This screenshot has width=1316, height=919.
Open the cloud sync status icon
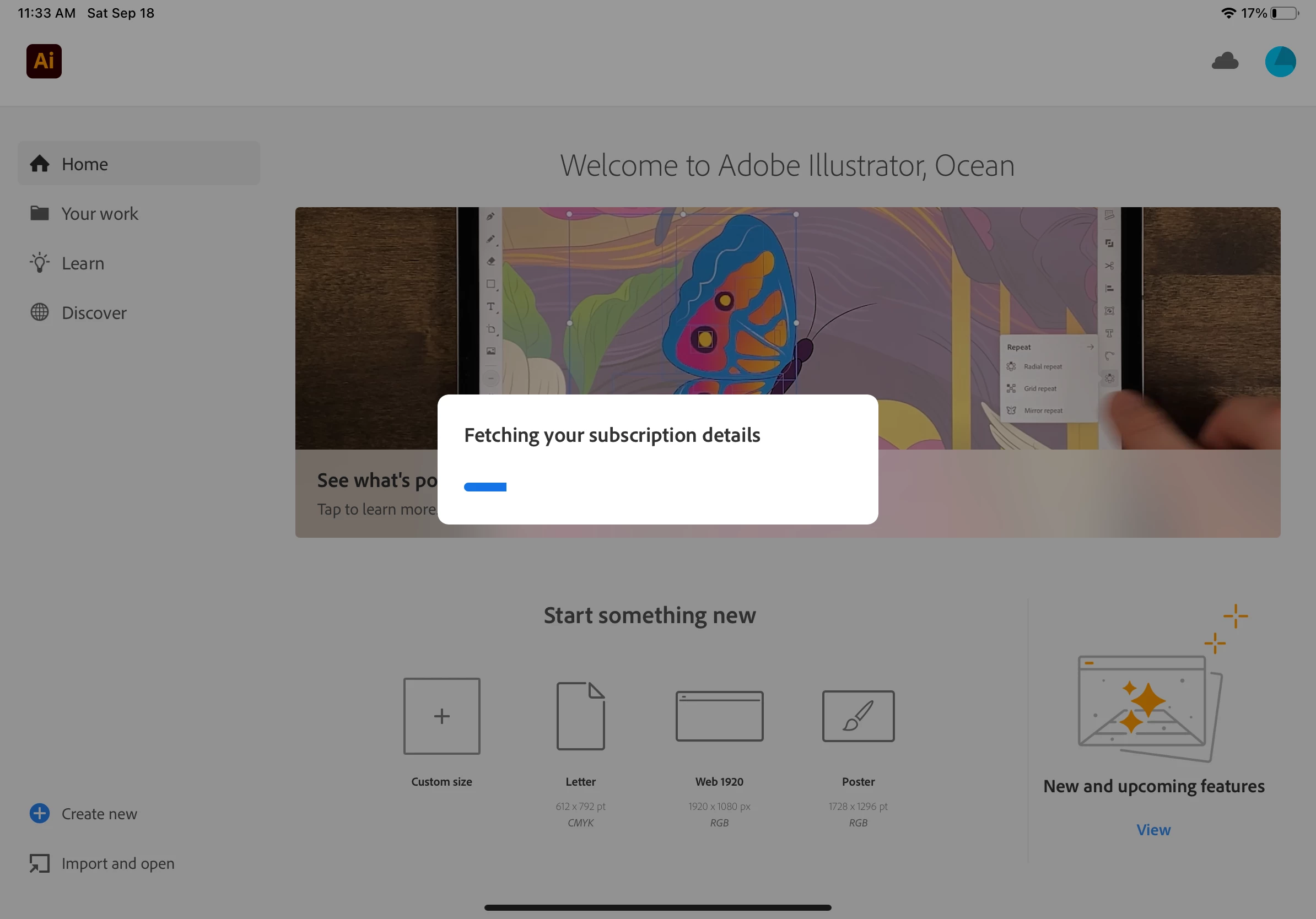pyautogui.click(x=1225, y=61)
